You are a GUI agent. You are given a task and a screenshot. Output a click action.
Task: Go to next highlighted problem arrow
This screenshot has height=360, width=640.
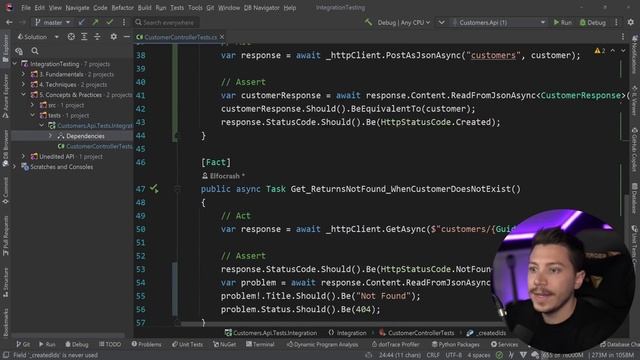pos(623,51)
